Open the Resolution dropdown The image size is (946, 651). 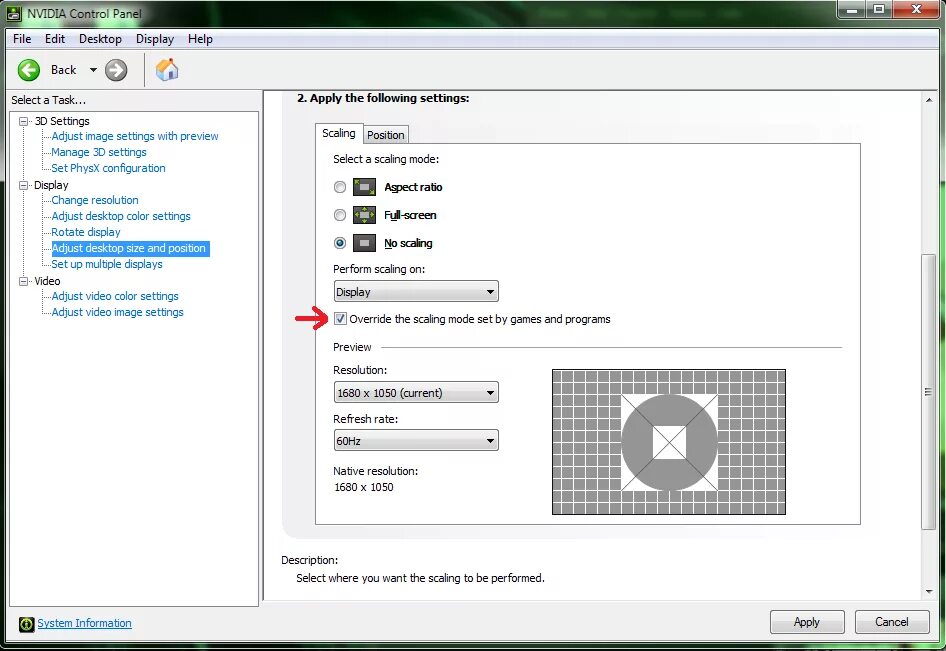click(x=416, y=393)
